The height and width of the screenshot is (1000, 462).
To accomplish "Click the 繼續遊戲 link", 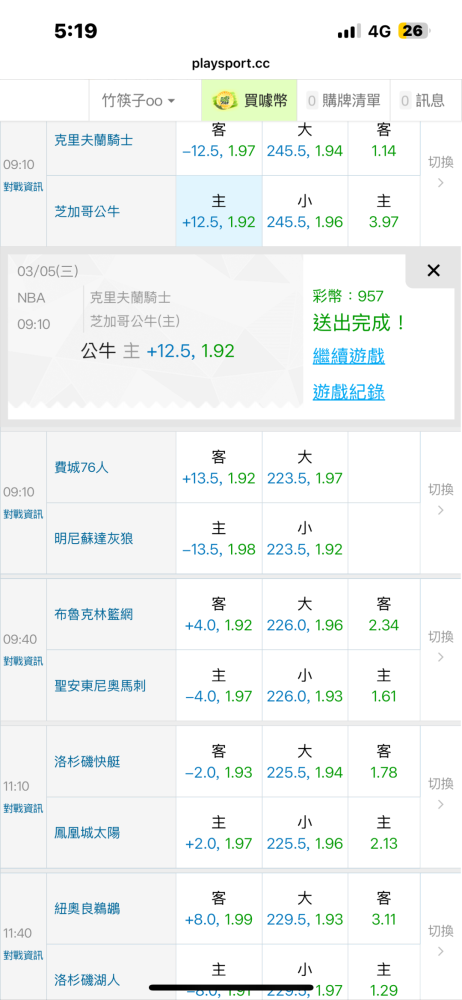I will tap(348, 357).
